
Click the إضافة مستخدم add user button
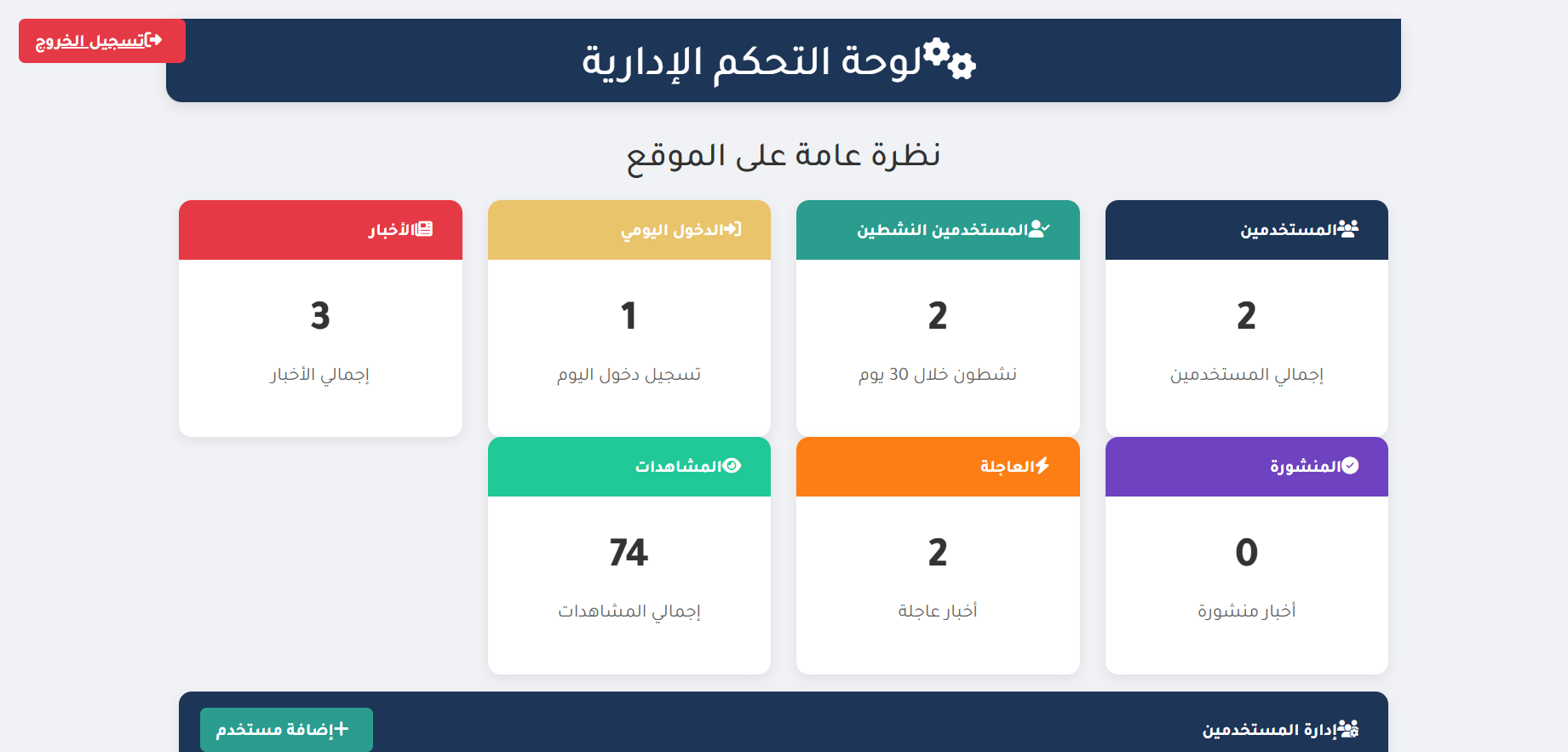pyautogui.click(x=286, y=730)
